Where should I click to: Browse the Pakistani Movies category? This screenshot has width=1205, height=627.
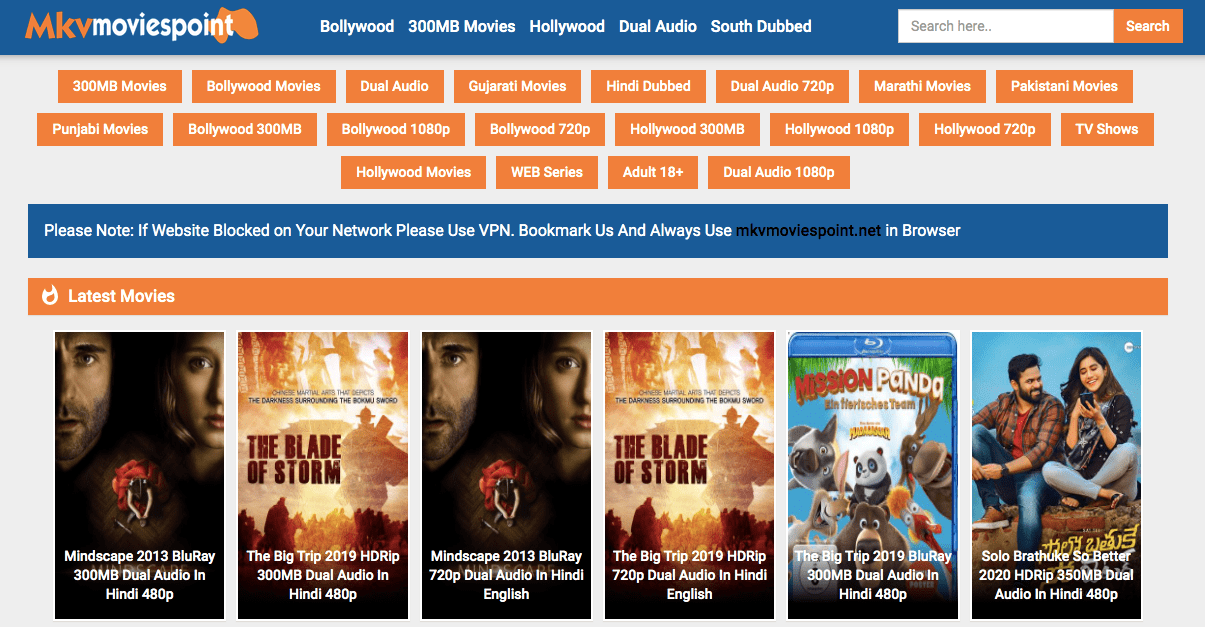(1064, 86)
